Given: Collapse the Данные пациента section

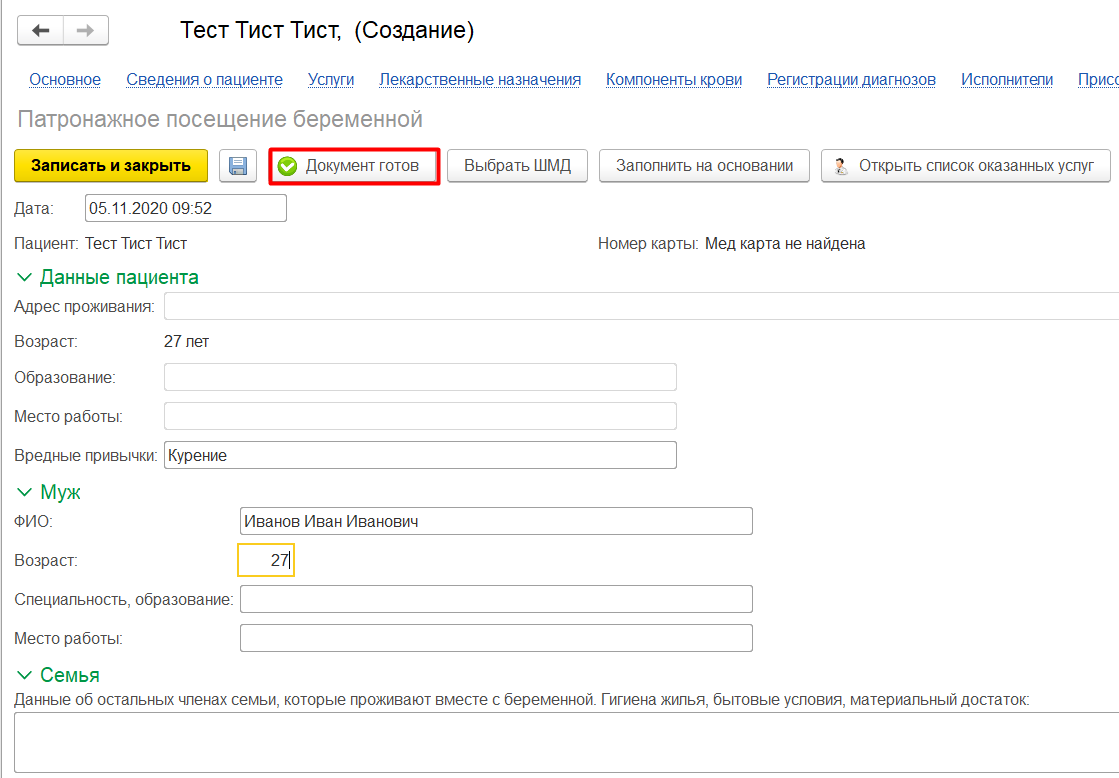Looking at the screenshot, I should (x=24, y=277).
